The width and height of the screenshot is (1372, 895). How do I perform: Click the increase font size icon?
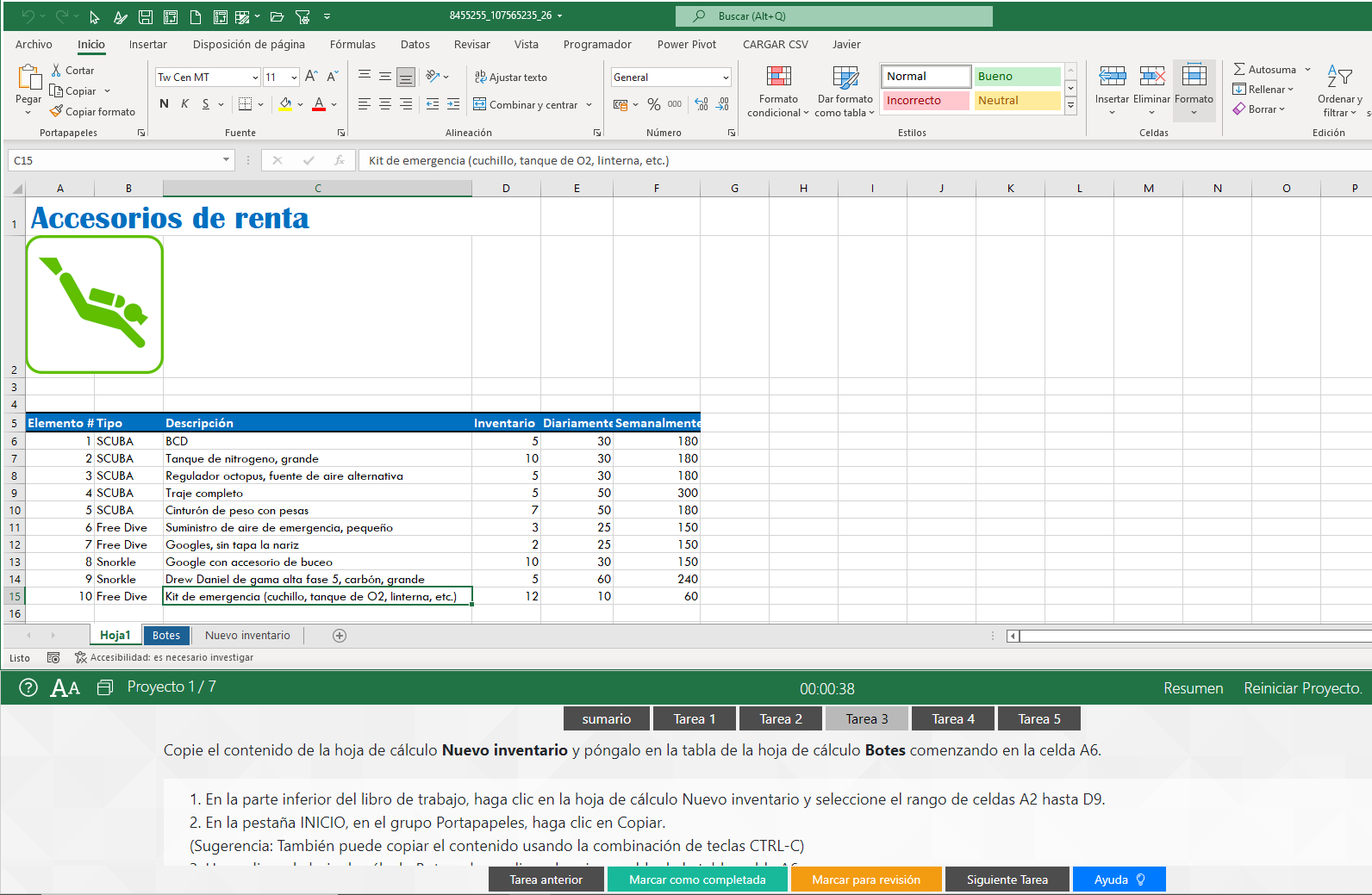(311, 77)
